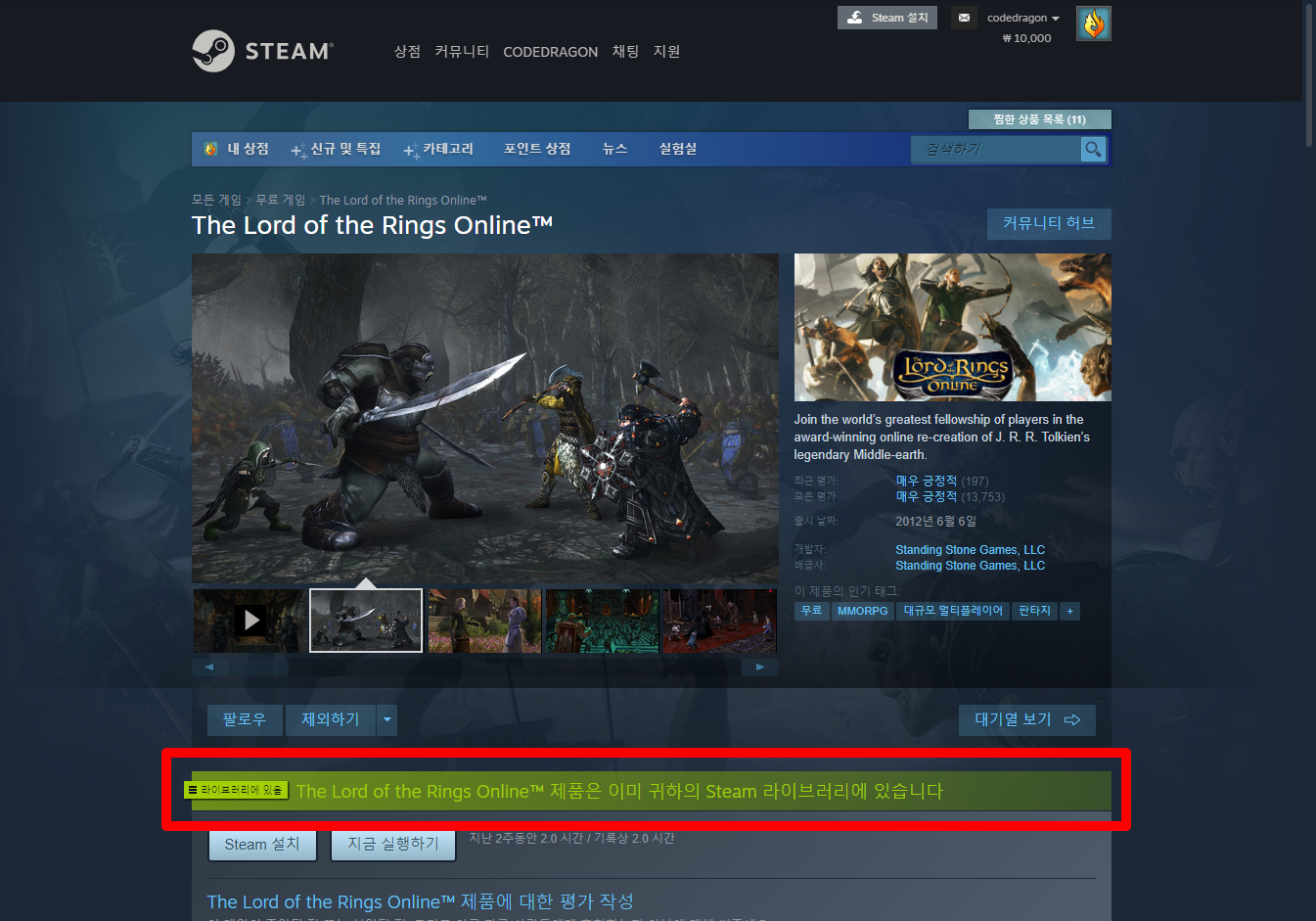The image size is (1316, 921).
Task: Click the 라이브러리에 있음 badge
Action: 236,790
